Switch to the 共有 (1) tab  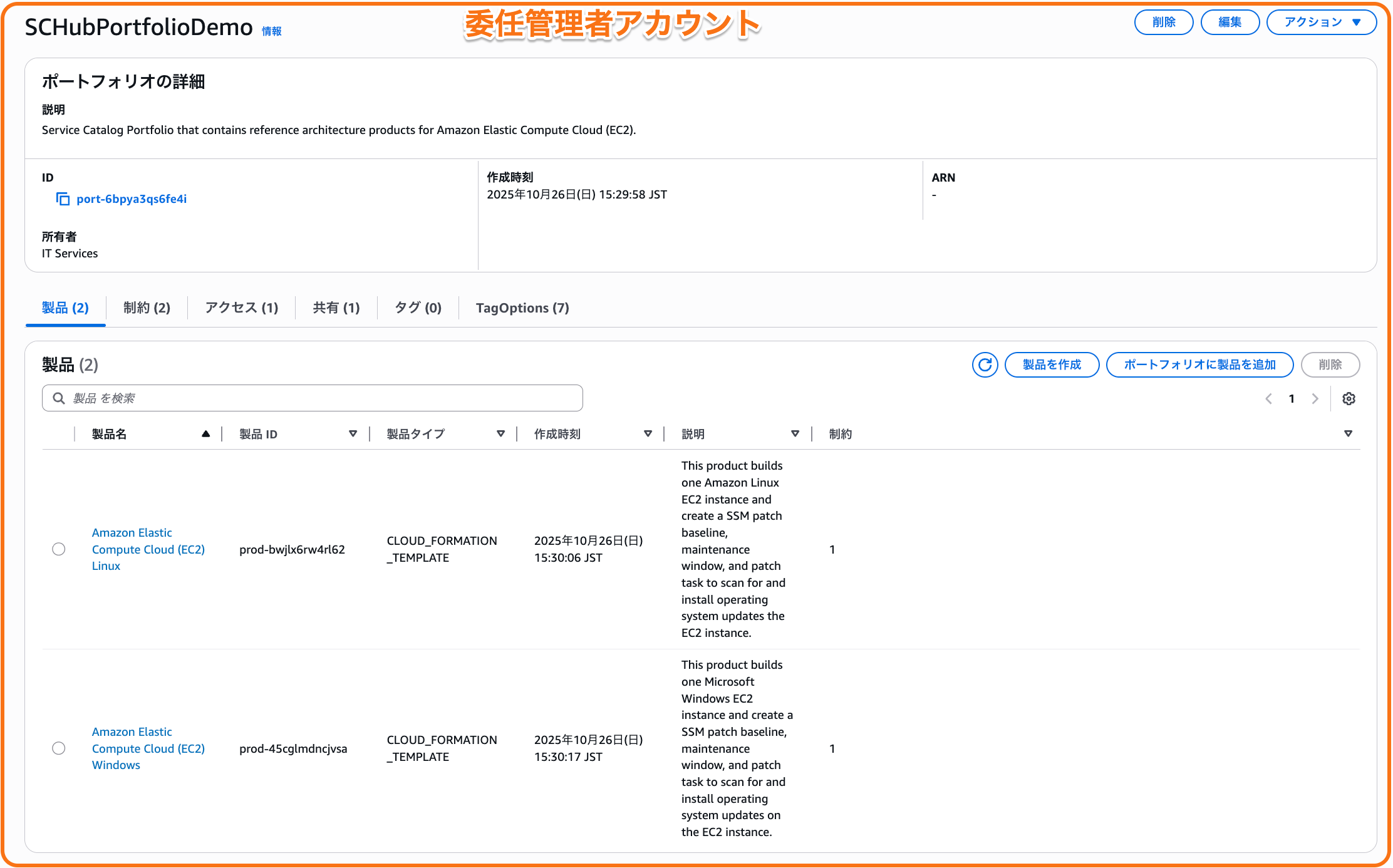pos(336,307)
